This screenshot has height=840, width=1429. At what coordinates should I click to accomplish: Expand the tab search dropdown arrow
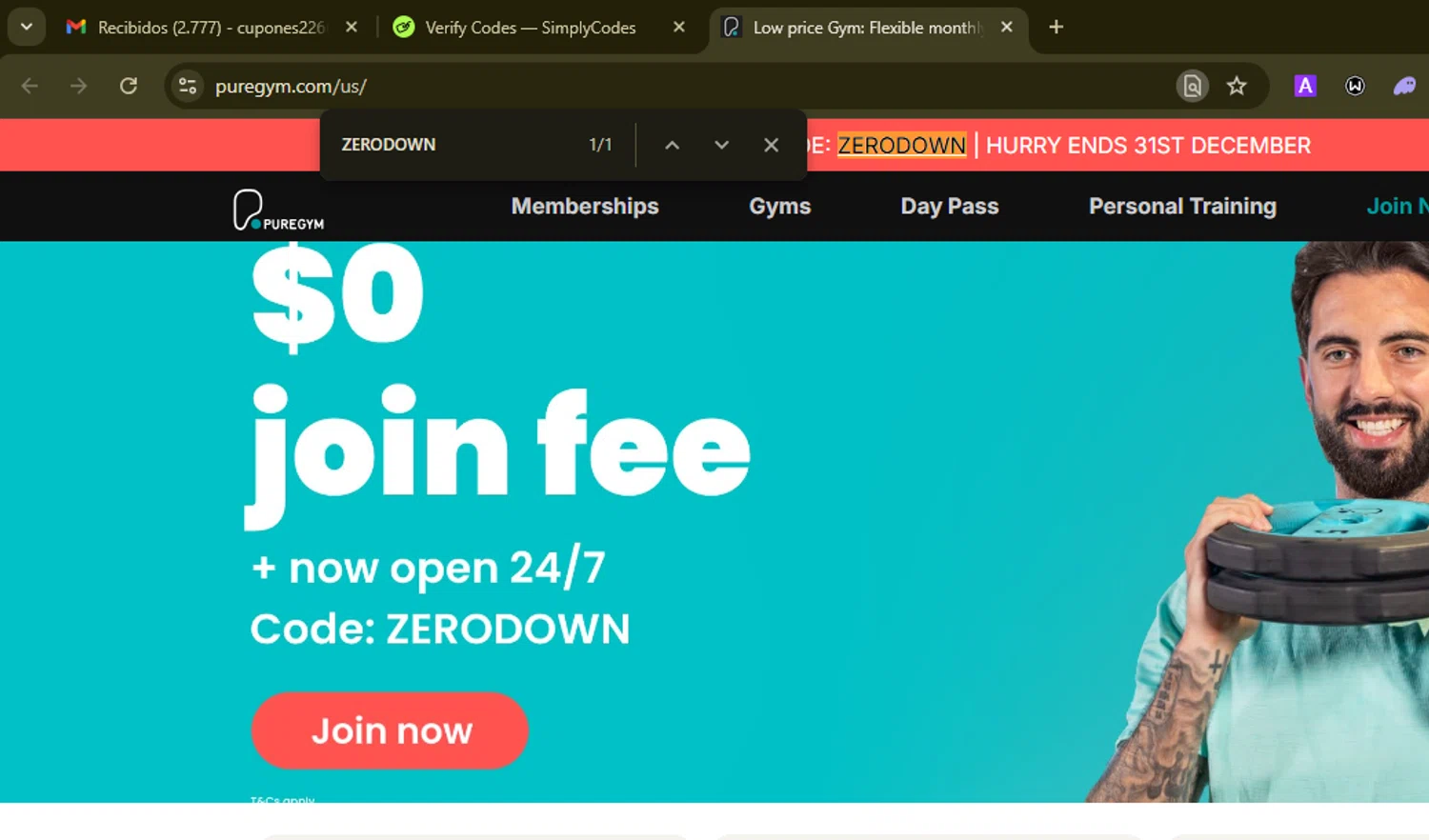tap(27, 28)
